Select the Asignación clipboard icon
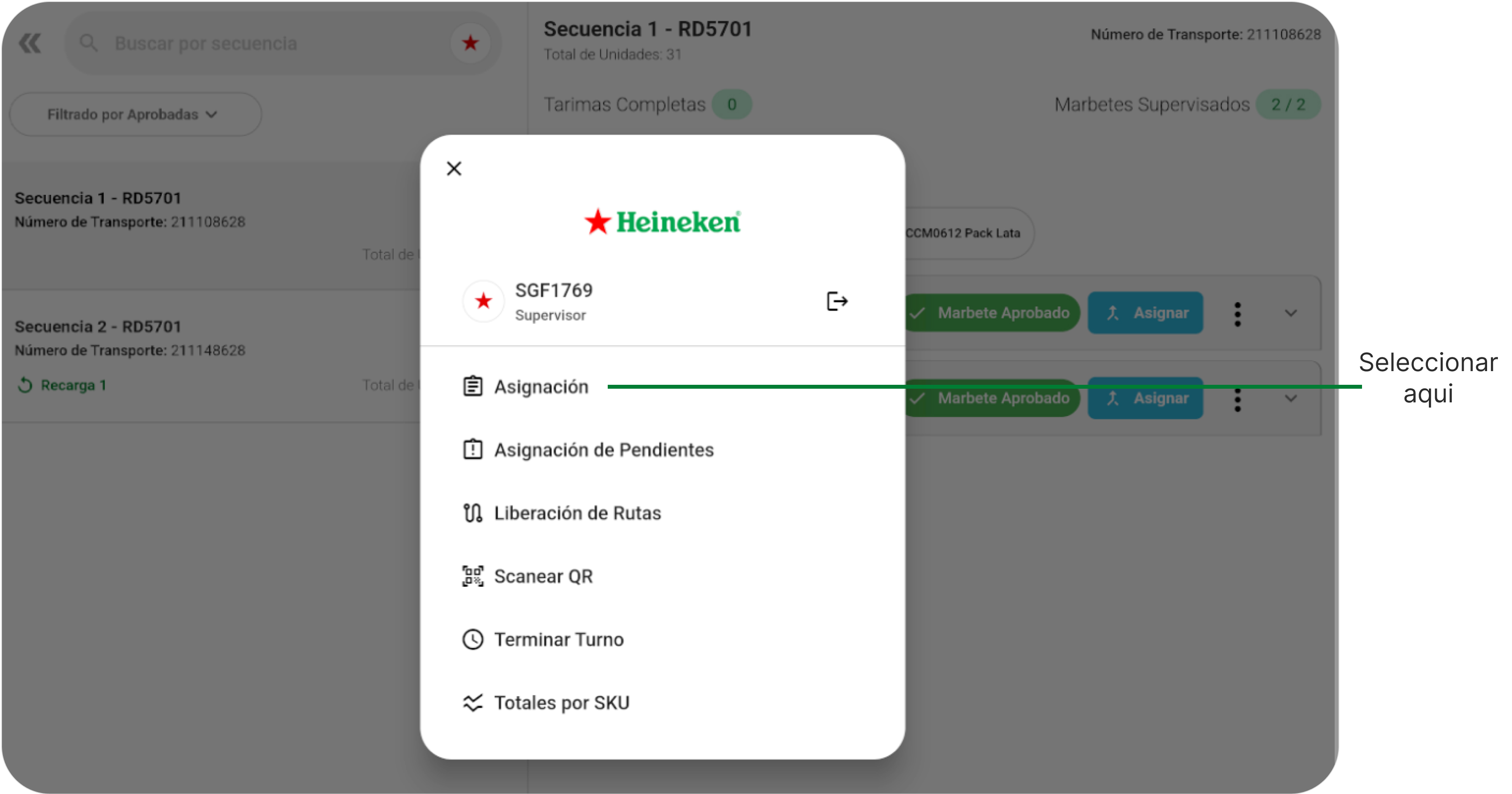The image size is (1512, 794). [473, 386]
